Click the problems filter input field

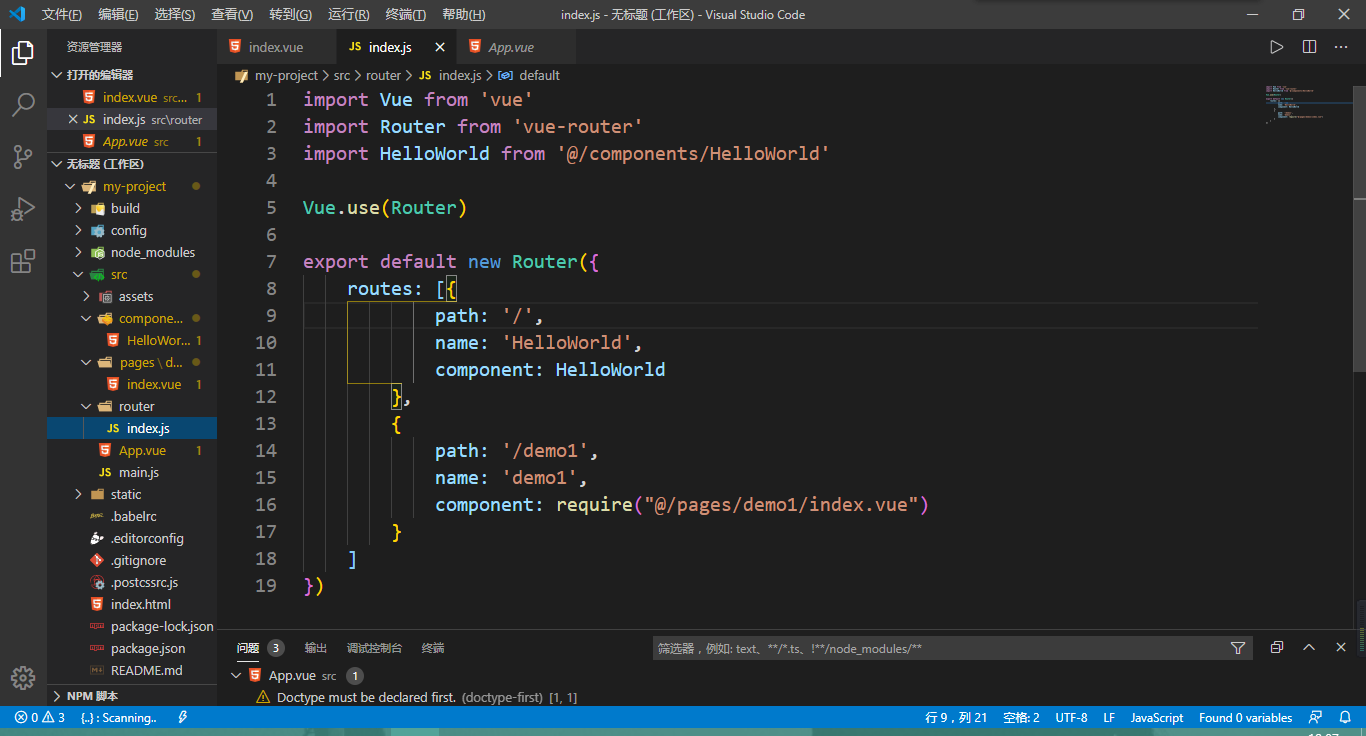(939, 648)
